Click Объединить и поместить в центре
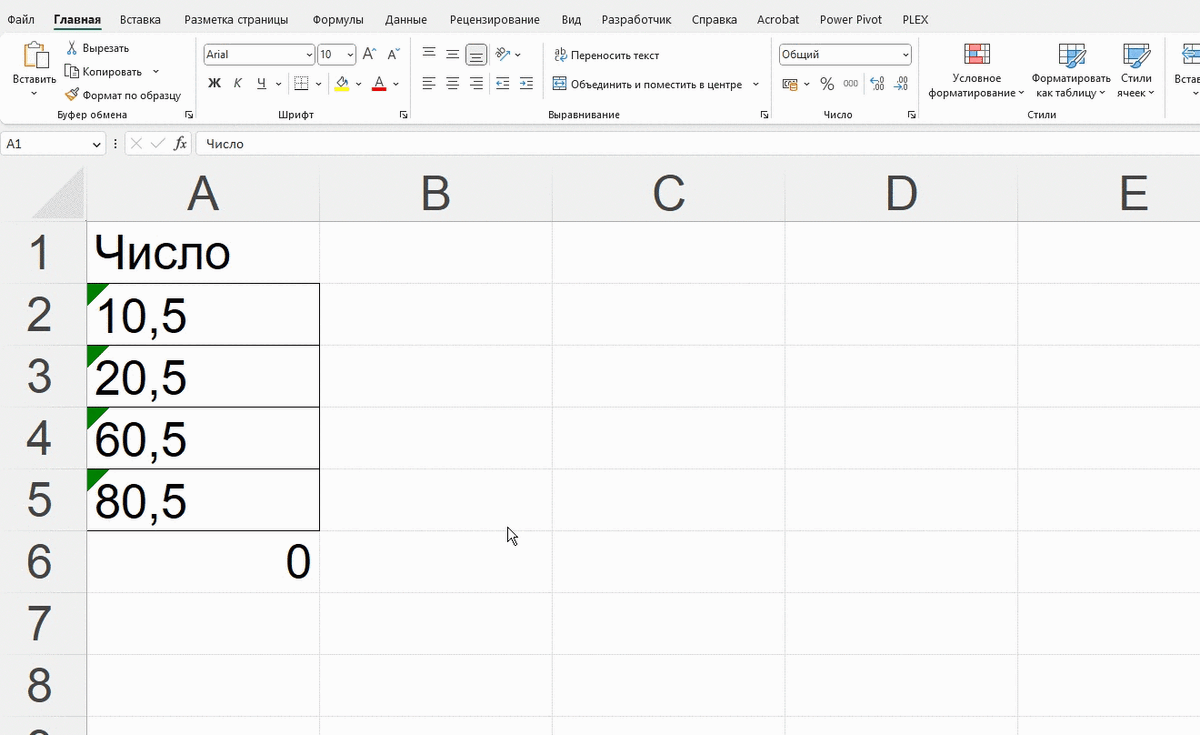Screen dimensions: 1200x735 [648, 84]
